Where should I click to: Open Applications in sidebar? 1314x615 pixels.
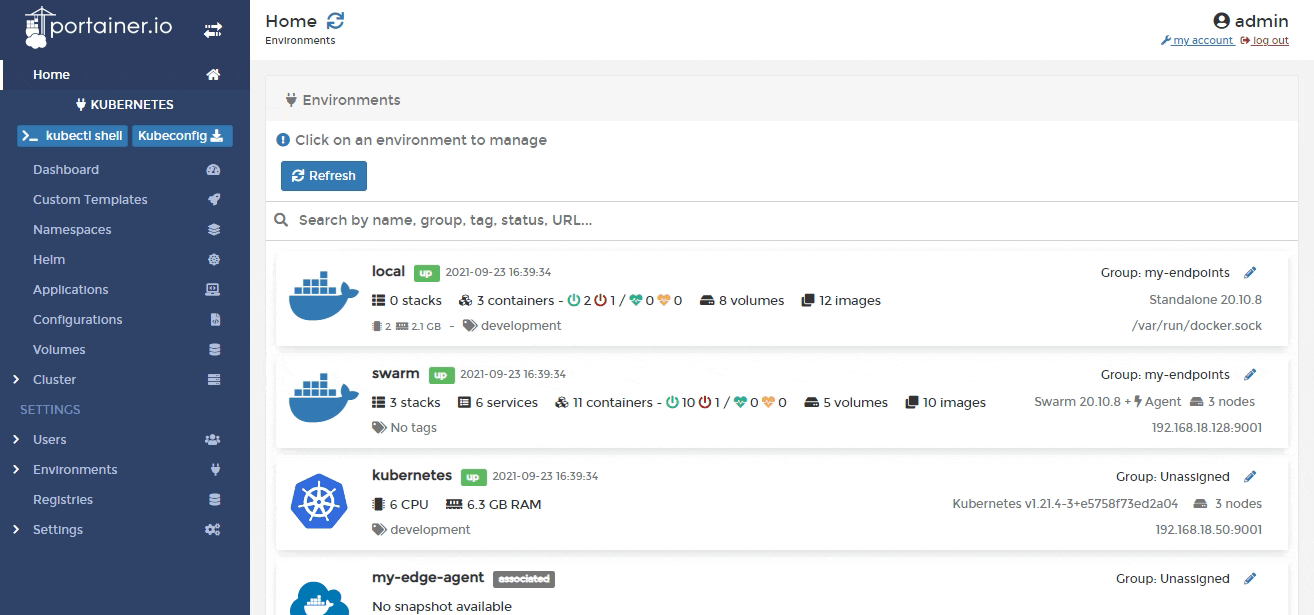[71, 290]
